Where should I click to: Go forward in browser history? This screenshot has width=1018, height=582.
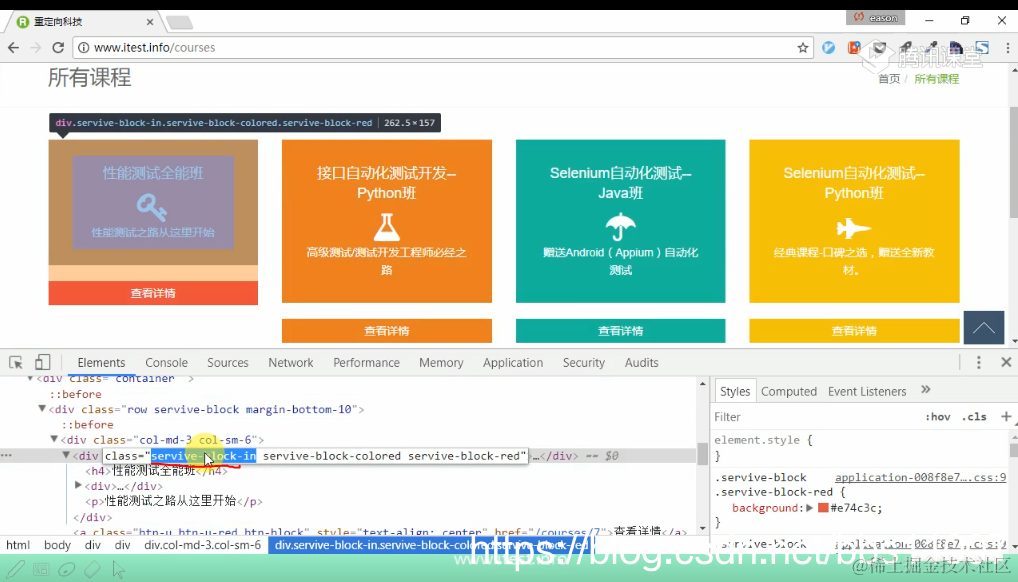(x=36, y=47)
